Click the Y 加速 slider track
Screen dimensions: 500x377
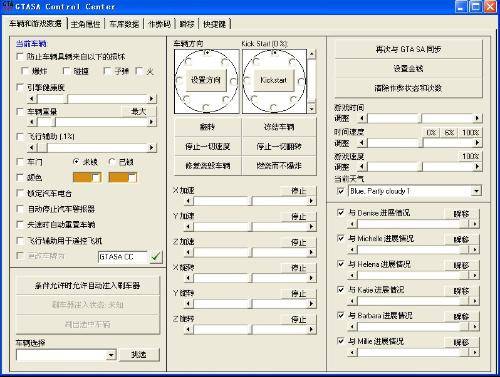[250, 226]
